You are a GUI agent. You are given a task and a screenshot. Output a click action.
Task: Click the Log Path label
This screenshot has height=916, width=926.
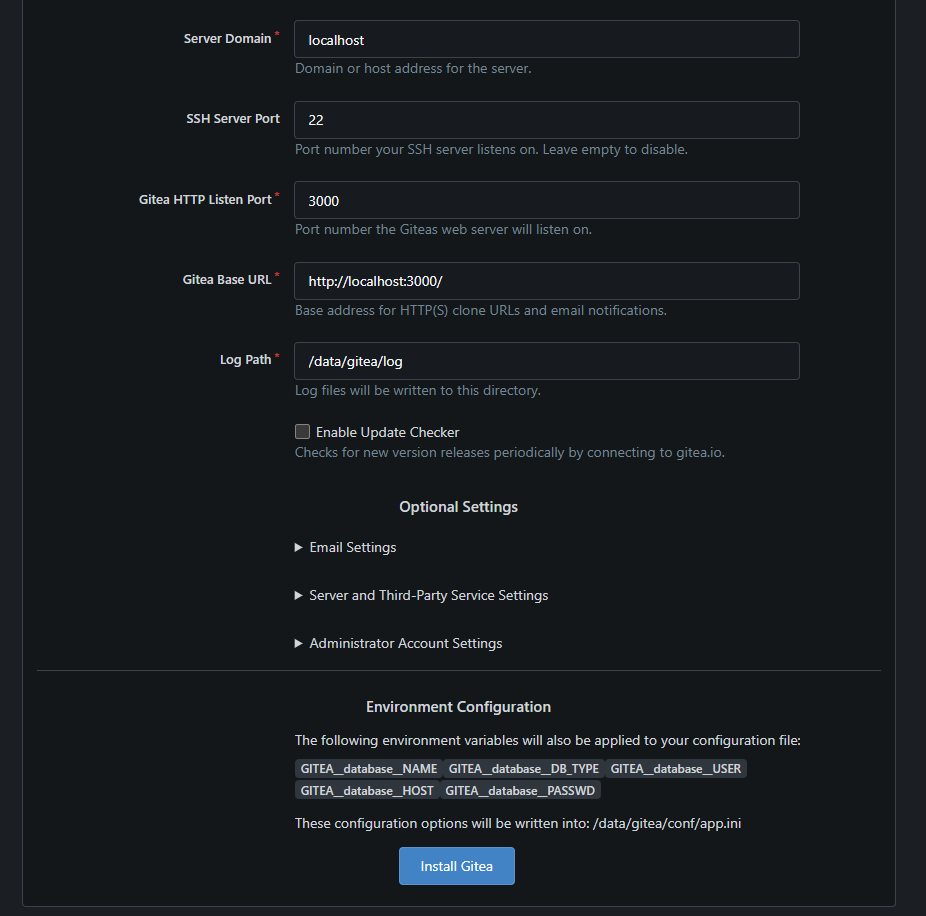tap(245, 360)
